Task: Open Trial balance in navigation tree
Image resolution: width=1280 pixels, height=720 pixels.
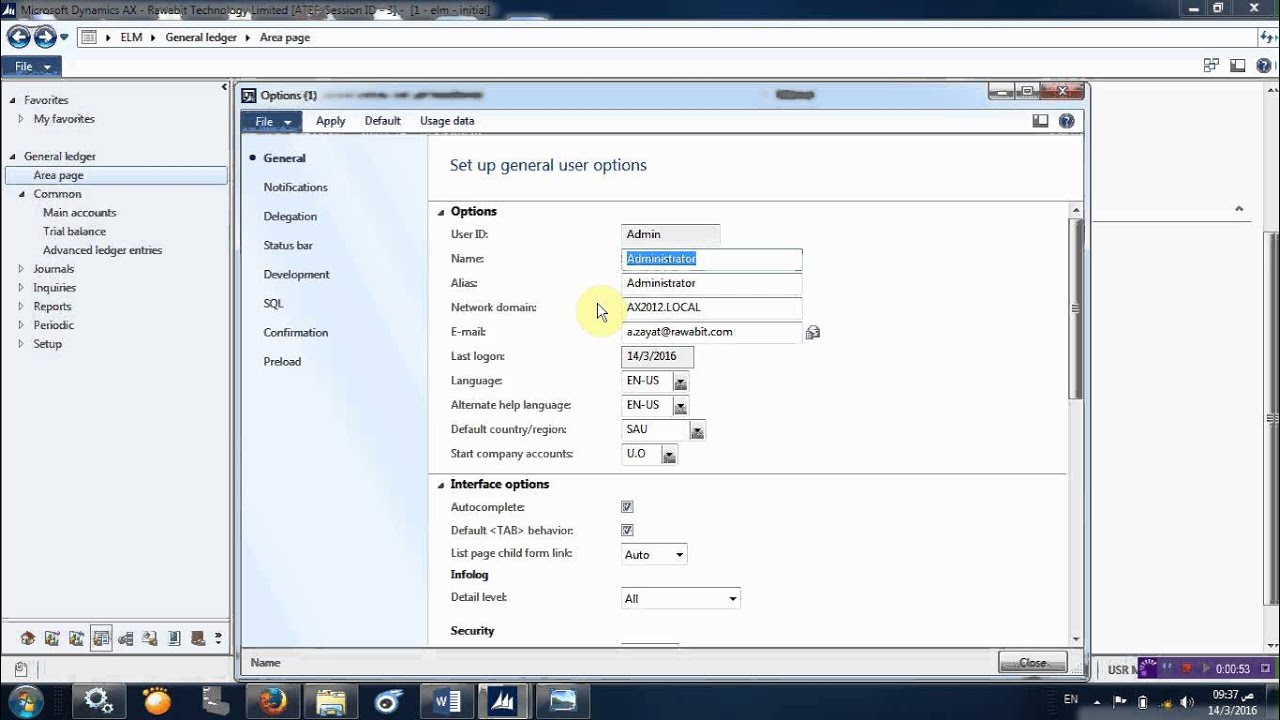Action: click(x=74, y=231)
